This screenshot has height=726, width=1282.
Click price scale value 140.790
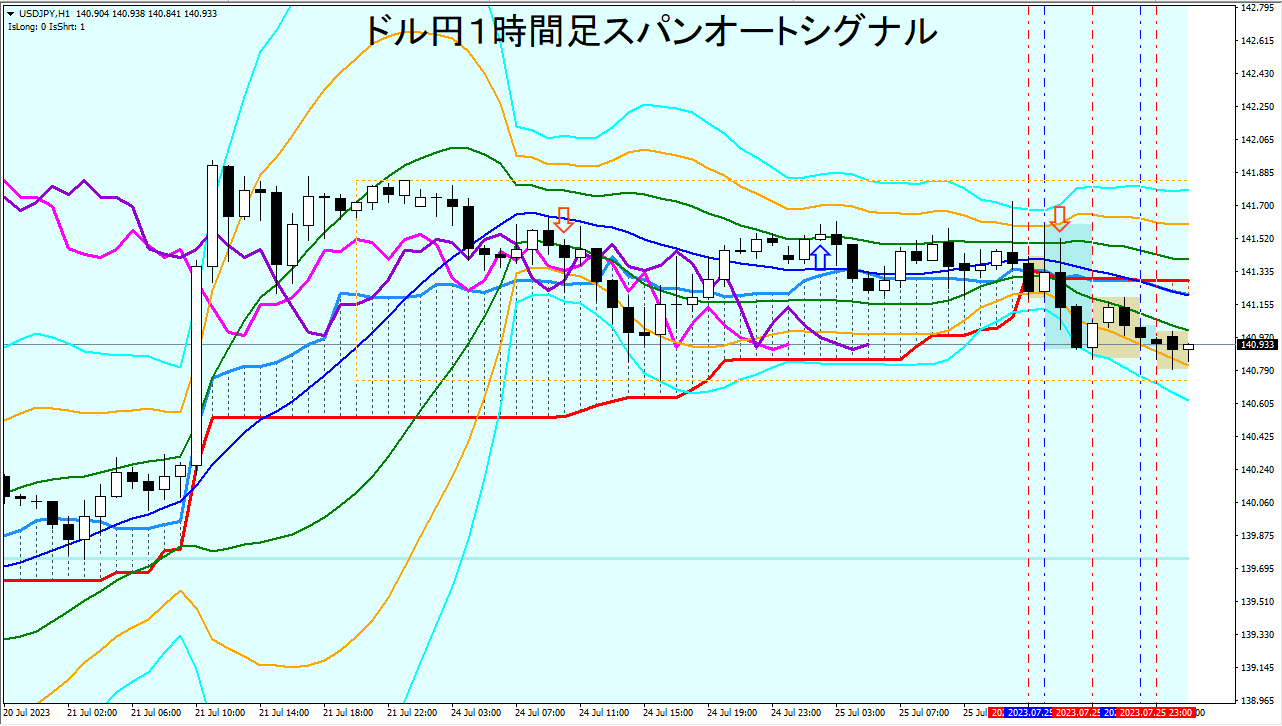(x=1257, y=371)
